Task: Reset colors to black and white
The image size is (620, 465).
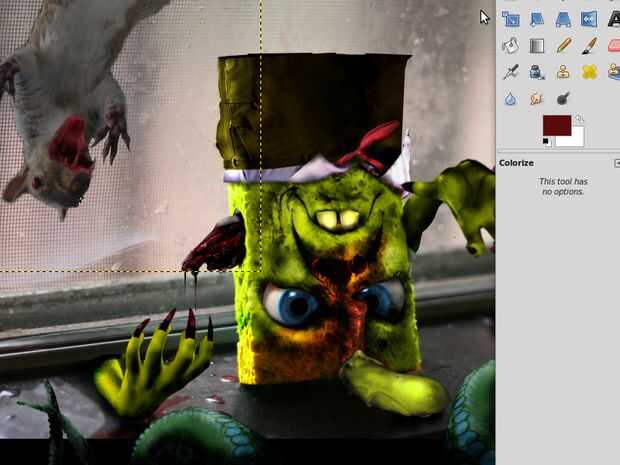Action: pyautogui.click(x=547, y=142)
